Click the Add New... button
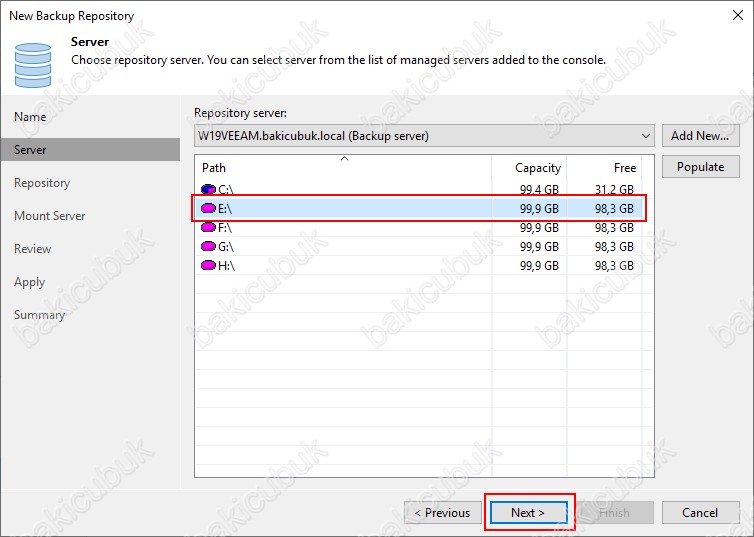The width and height of the screenshot is (754, 537). [x=700, y=136]
